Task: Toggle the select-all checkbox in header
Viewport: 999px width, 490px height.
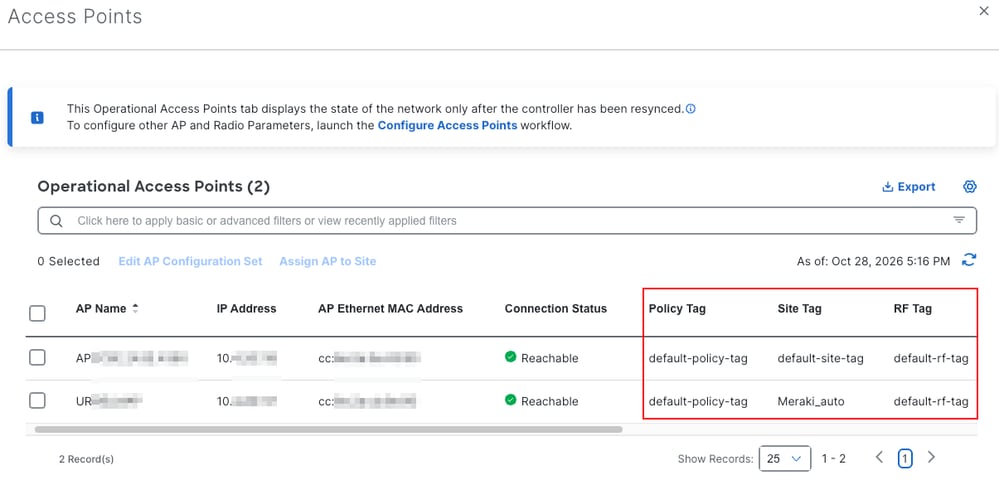Action: [x=38, y=313]
